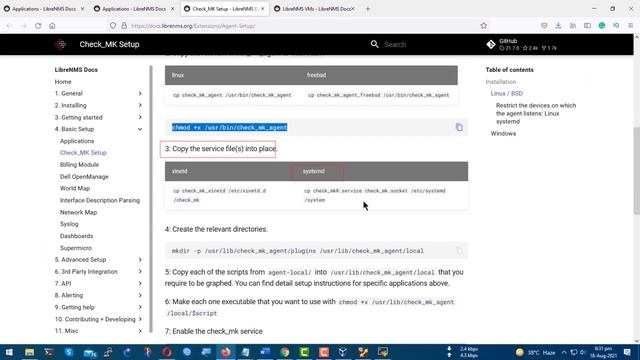Select the systemd tab
640x360 pixels.
pos(314,171)
